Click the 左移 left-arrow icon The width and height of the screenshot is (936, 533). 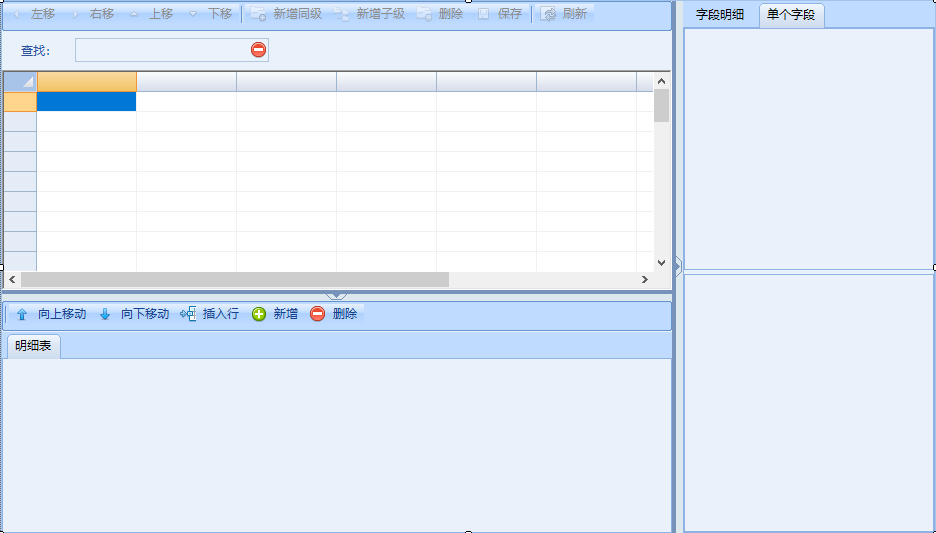(x=16, y=14)
